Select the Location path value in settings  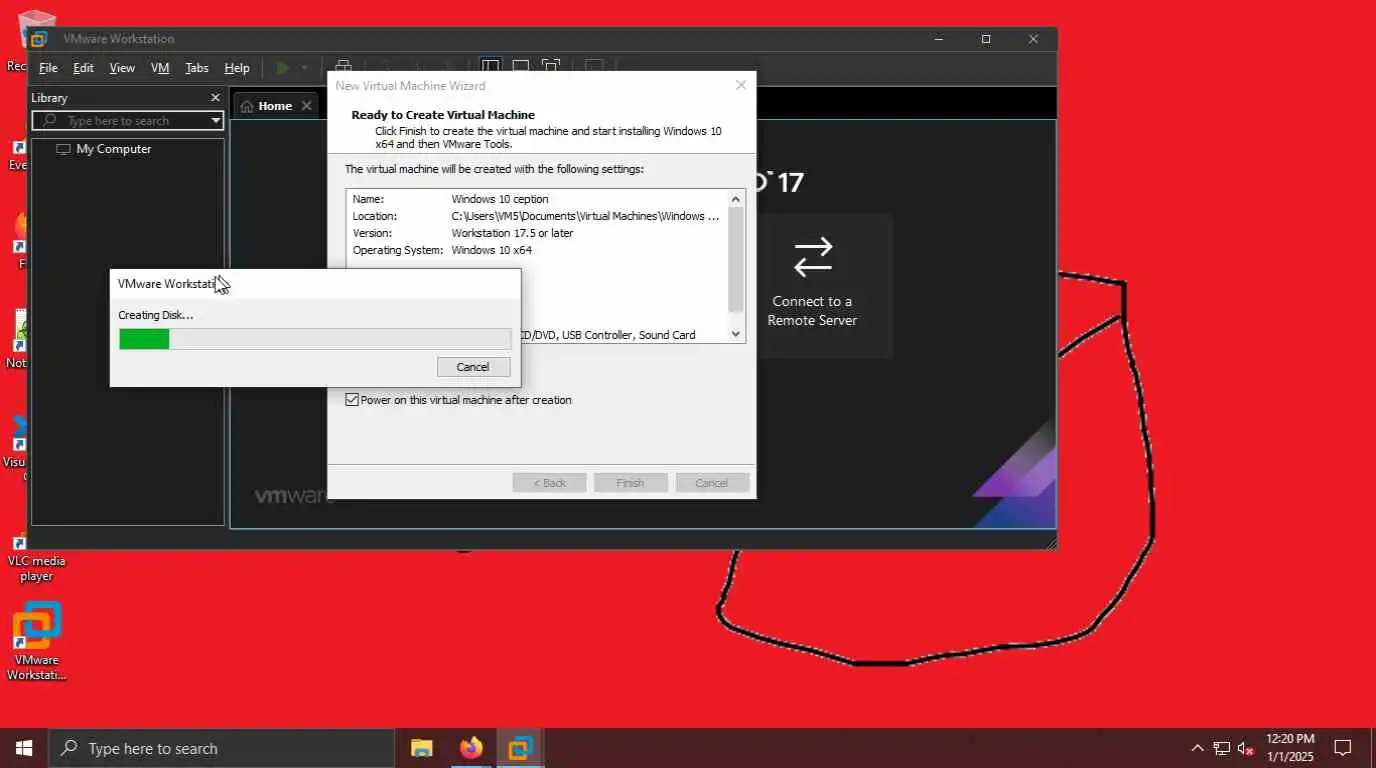coord(585,216)
